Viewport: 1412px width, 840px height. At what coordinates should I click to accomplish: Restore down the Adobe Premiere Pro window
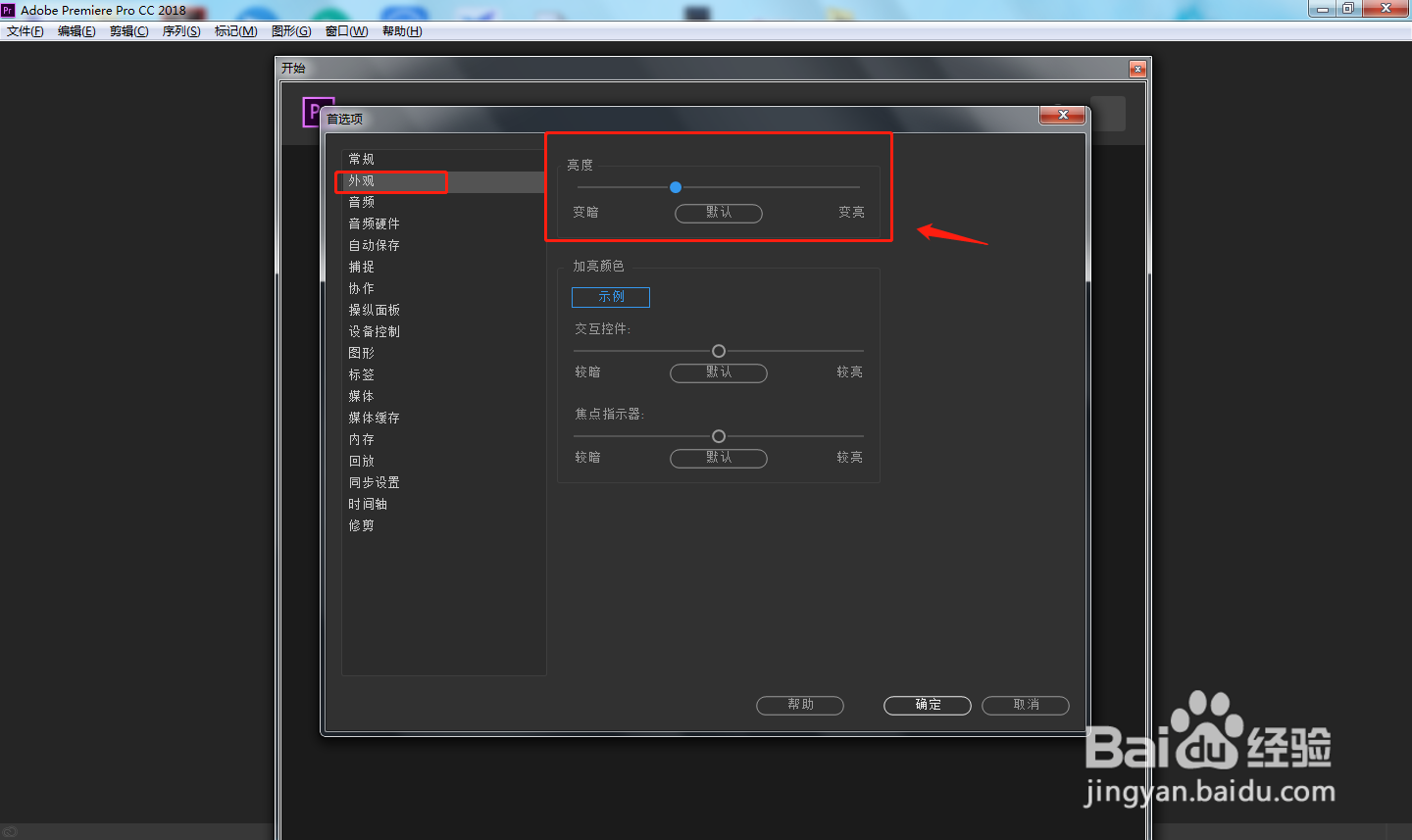tap(1348, 9)
